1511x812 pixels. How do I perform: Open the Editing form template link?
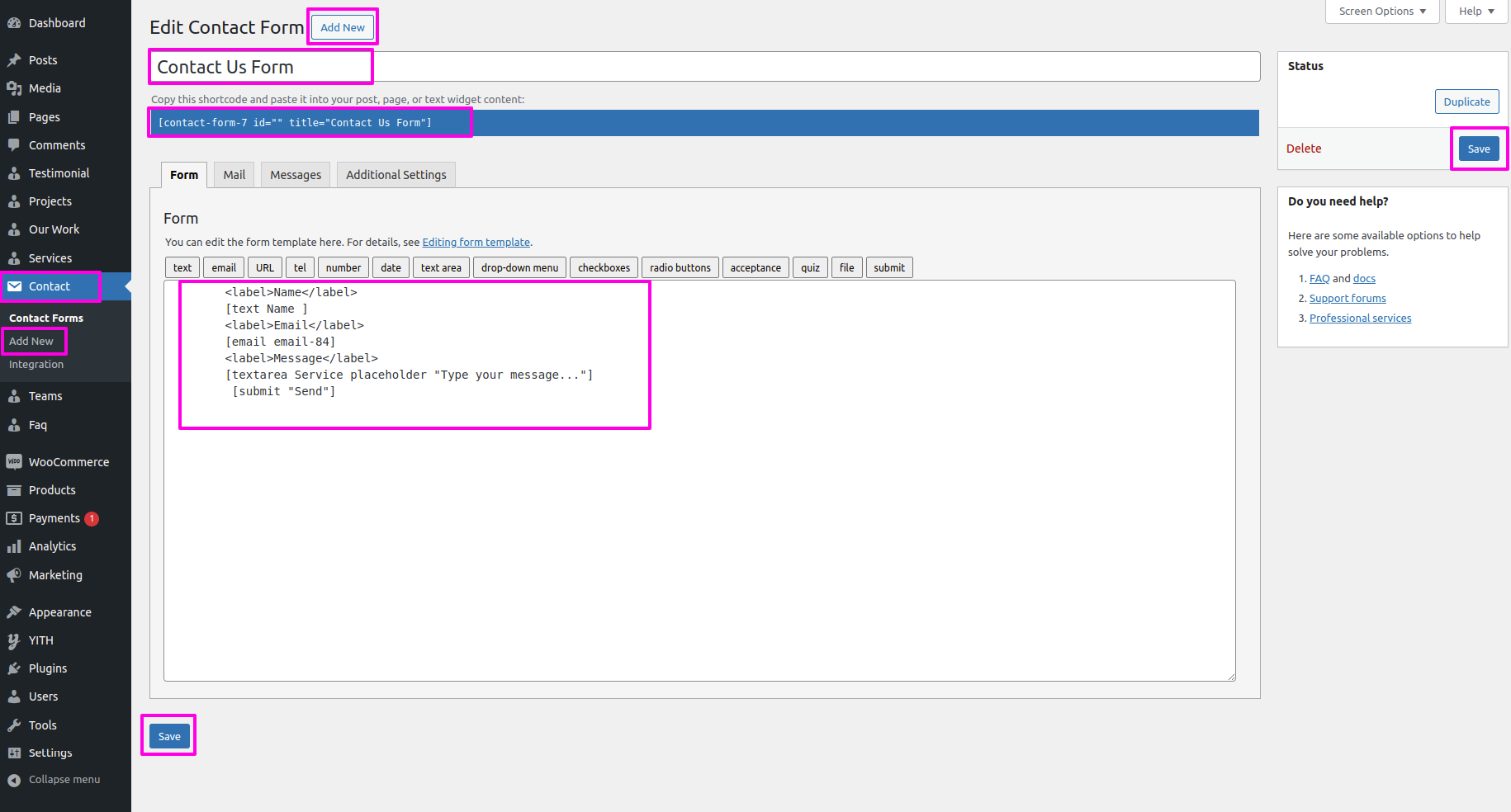coord(476,243)
